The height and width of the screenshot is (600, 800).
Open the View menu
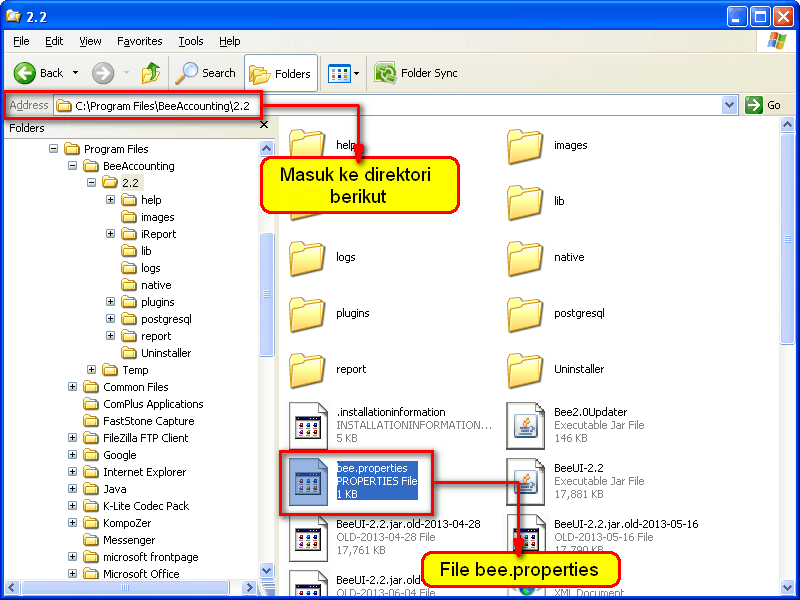(90, 41)
